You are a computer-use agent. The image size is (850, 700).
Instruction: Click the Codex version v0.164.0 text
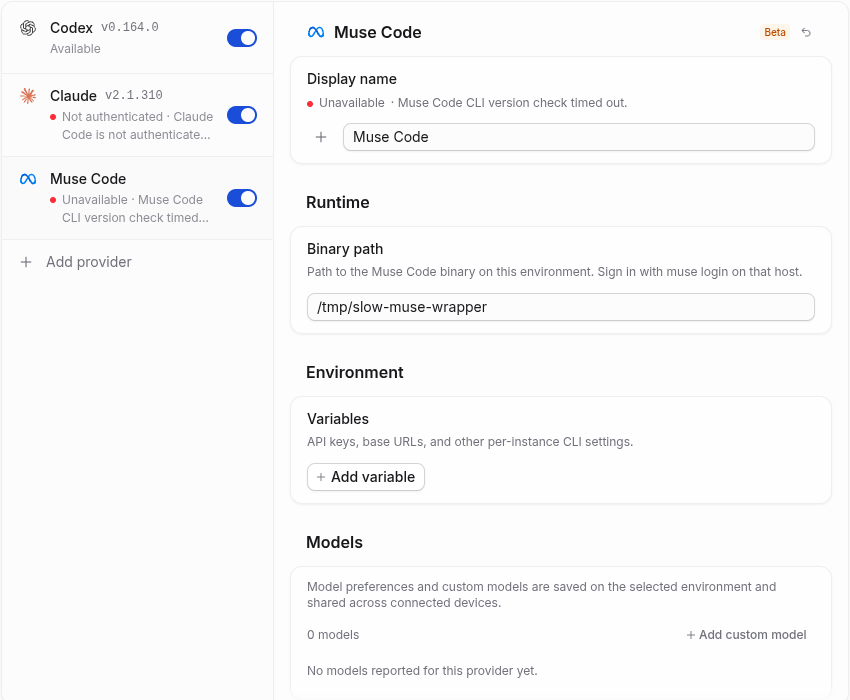(x=130, y=27)
